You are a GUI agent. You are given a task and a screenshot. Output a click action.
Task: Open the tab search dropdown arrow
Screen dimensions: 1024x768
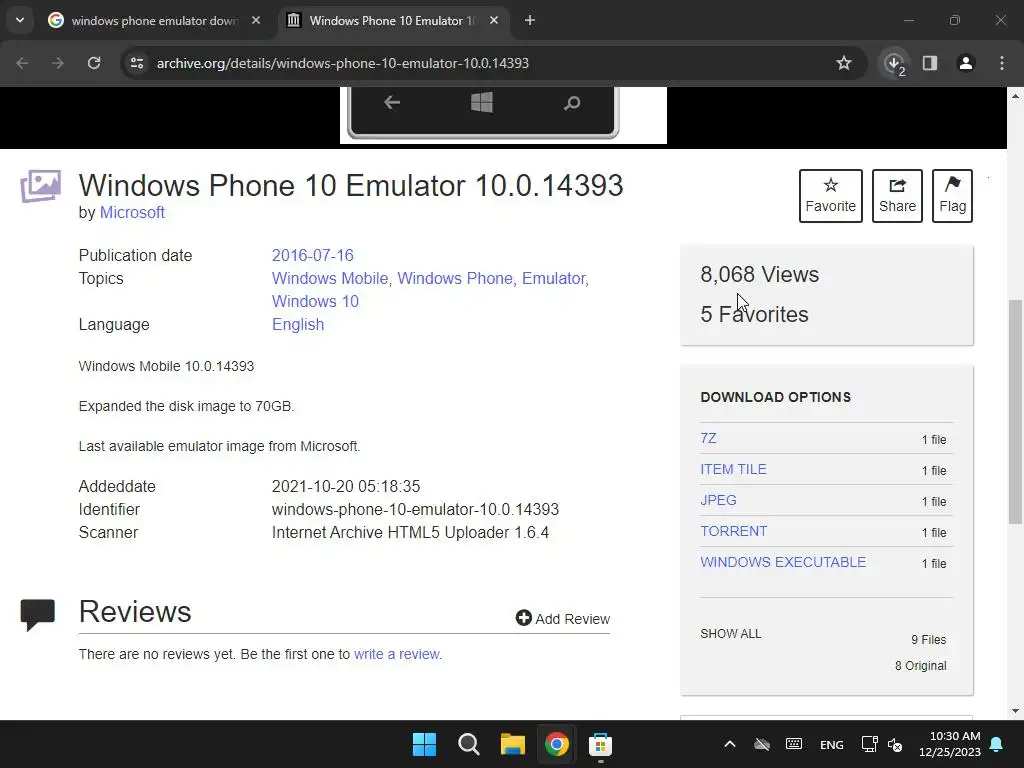[x=20, y=21]
